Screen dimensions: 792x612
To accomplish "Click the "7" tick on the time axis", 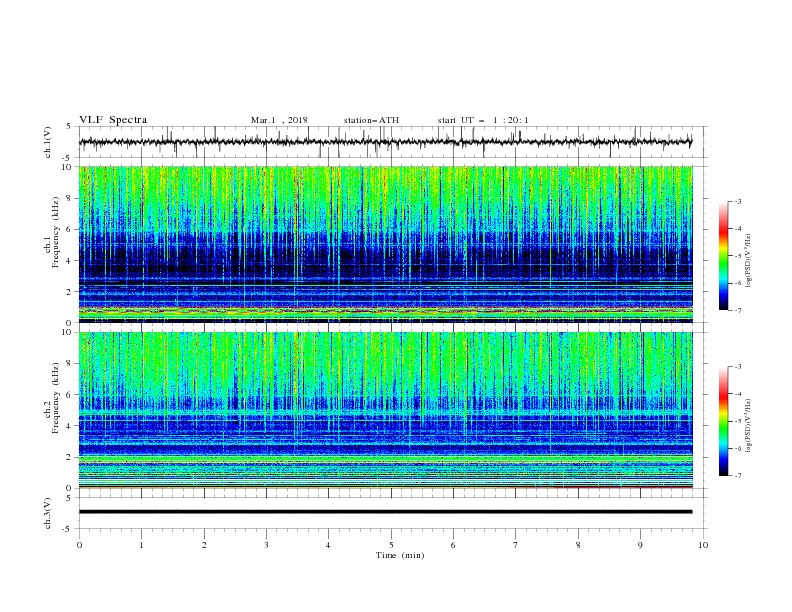I will pos(516,545).
